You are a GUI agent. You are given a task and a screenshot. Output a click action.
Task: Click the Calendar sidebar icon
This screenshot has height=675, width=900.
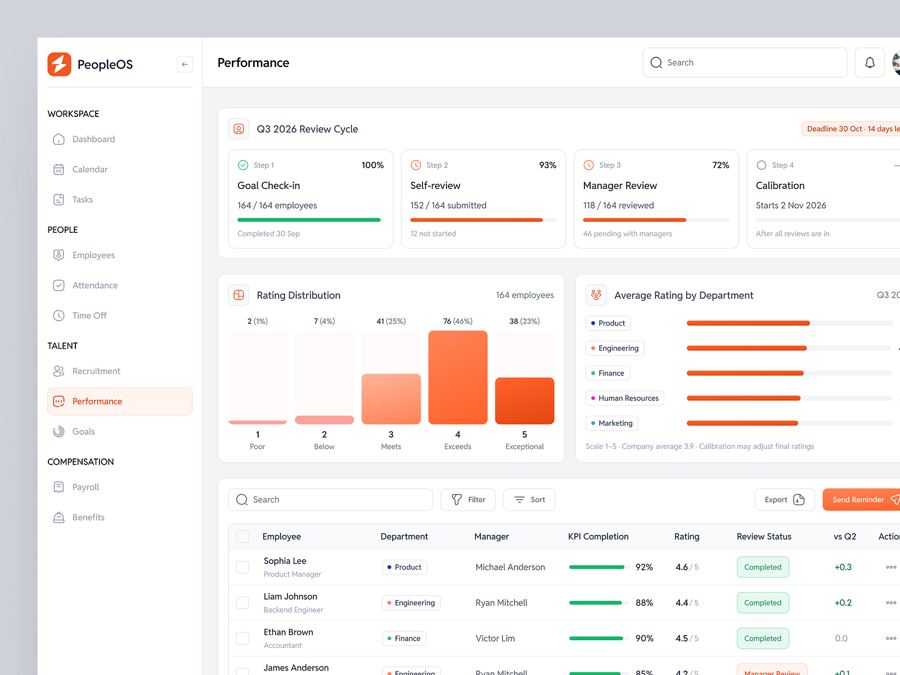pos(59,169)
